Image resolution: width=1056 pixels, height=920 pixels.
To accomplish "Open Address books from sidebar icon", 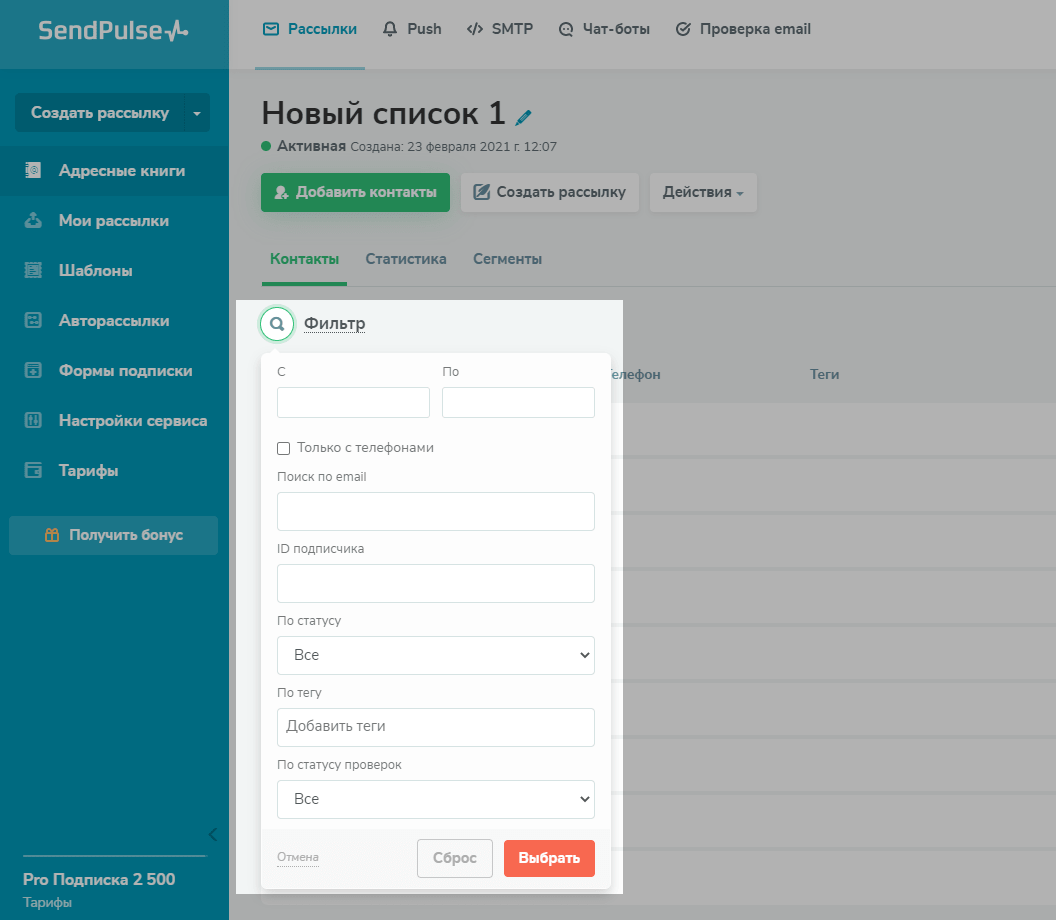I will pos(33,171).
